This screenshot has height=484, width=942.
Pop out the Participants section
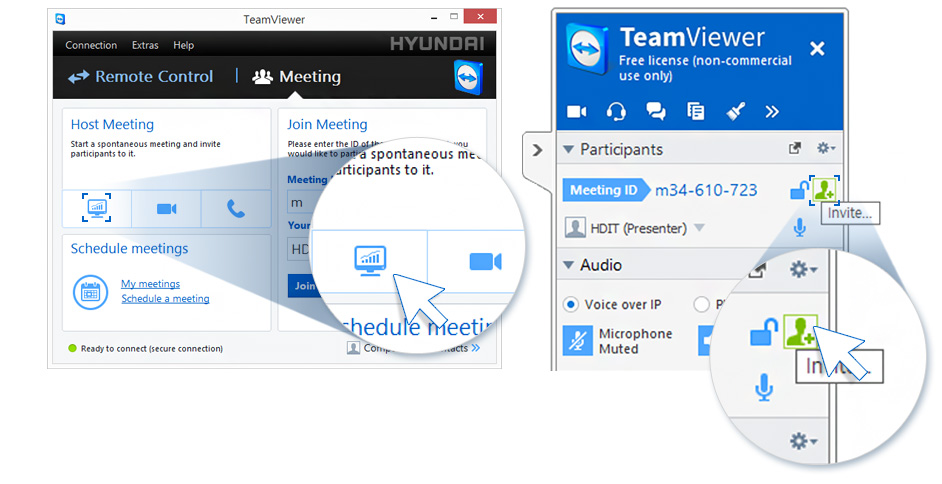[795, 148]
